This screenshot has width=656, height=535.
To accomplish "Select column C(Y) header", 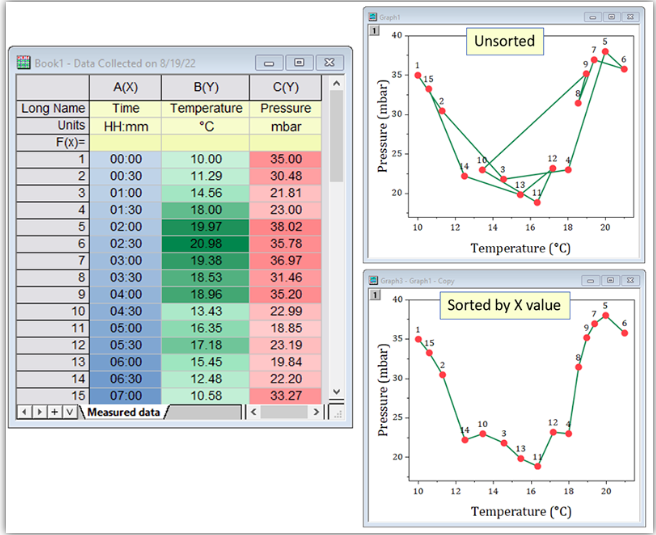I will 285,87.
